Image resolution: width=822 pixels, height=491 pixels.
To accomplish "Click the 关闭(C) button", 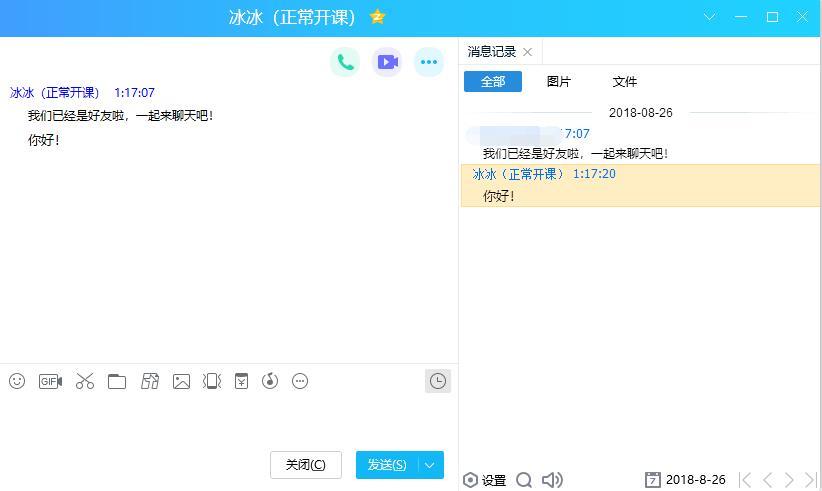I will 305,465.
